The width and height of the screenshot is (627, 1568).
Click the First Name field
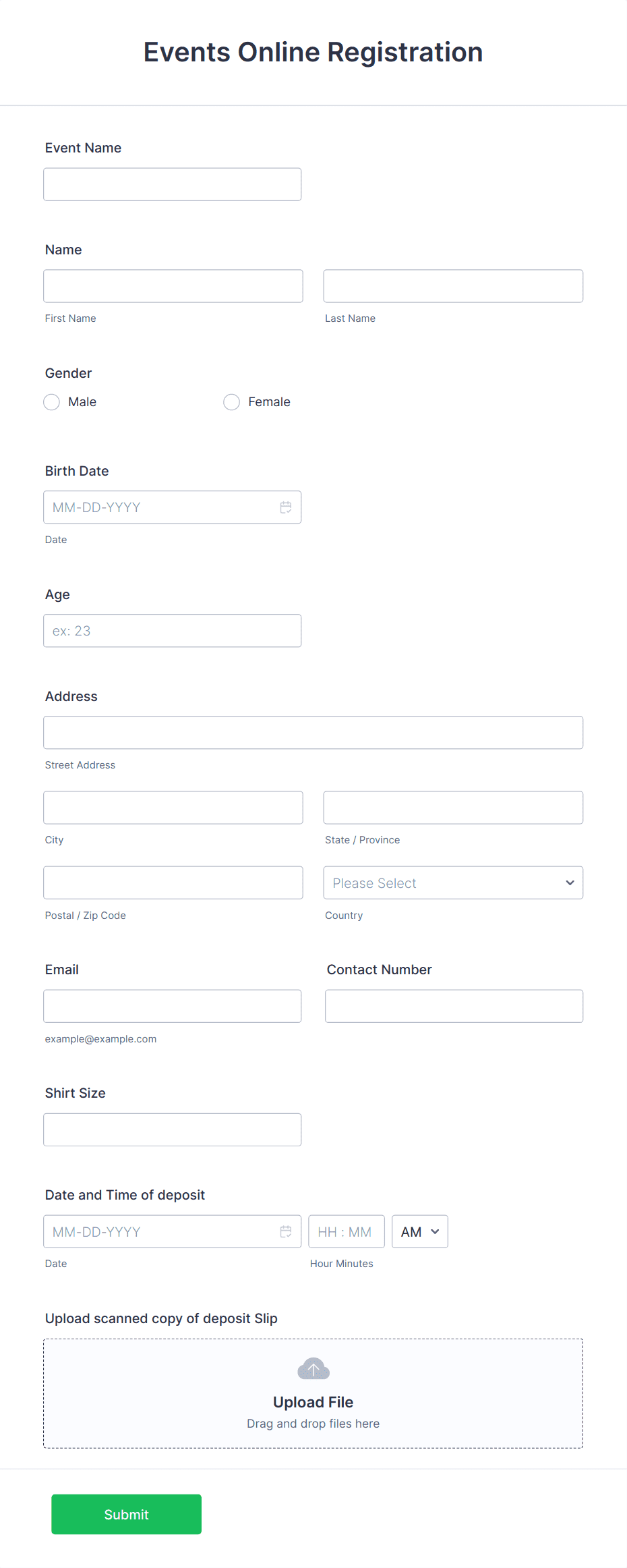[173, 285]
